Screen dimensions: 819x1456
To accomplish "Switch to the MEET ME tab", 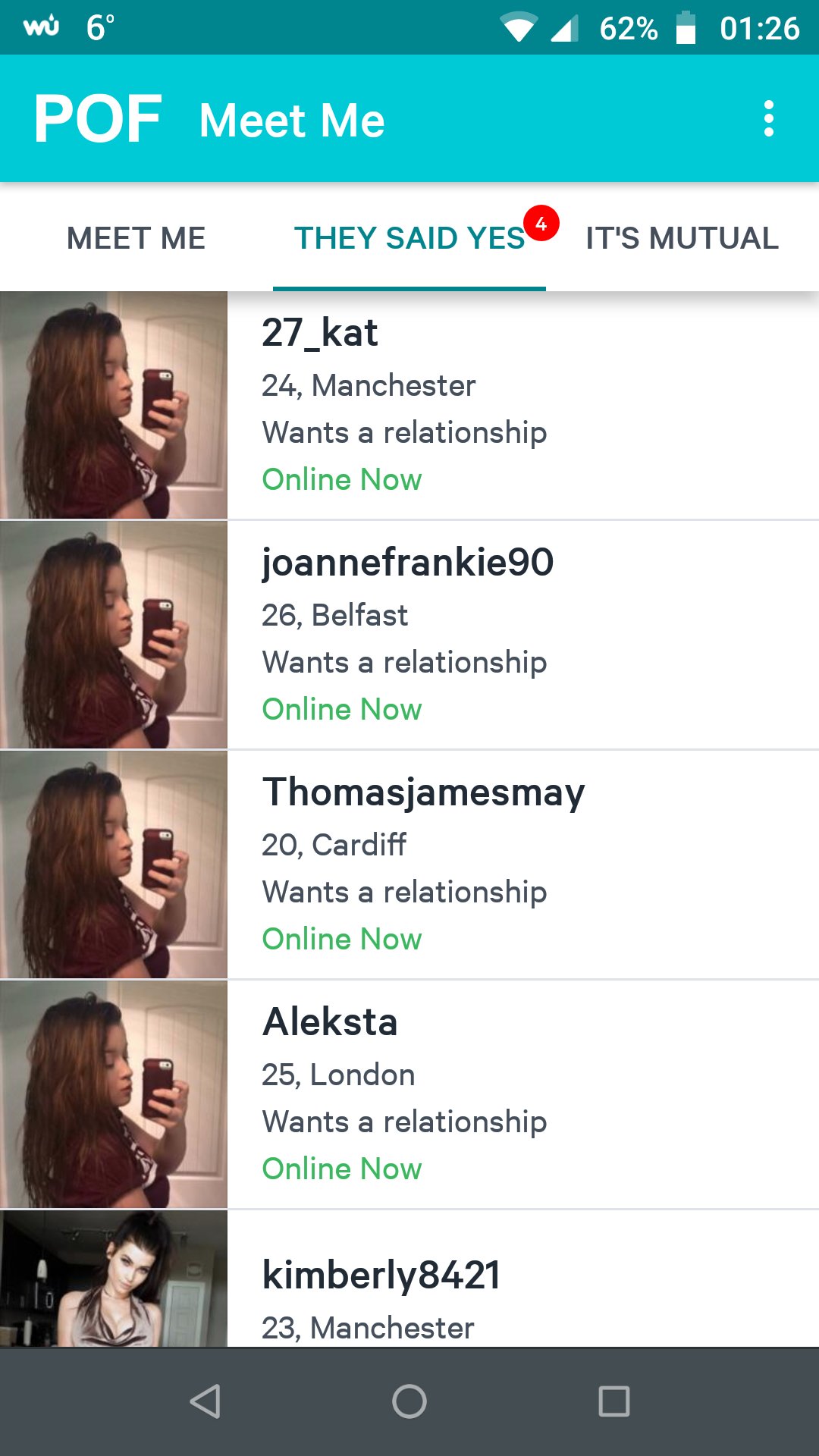I will (136, 238).
